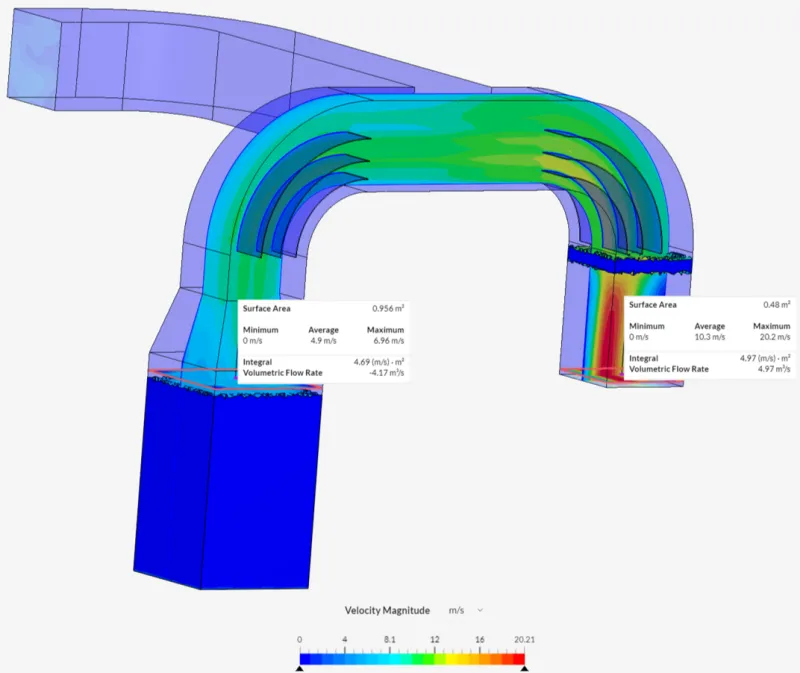The width and height of the screenshot is (800, 673).
Task: Click the 12 tick label on legend
Action: click(x=434, y=639)
